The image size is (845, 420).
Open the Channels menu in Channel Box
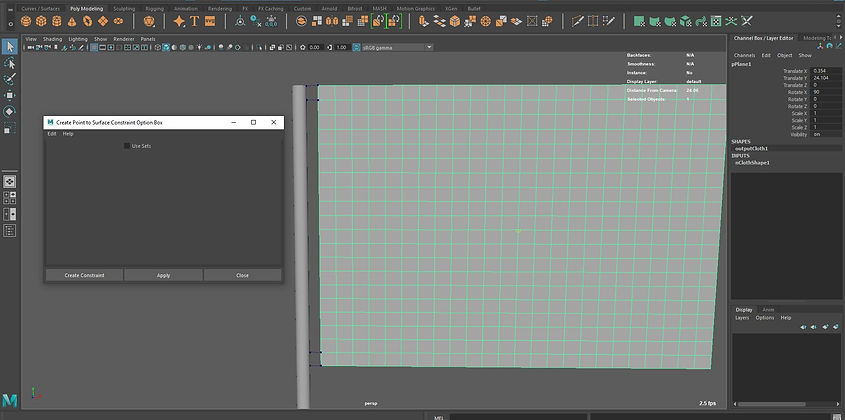point(744,56)
